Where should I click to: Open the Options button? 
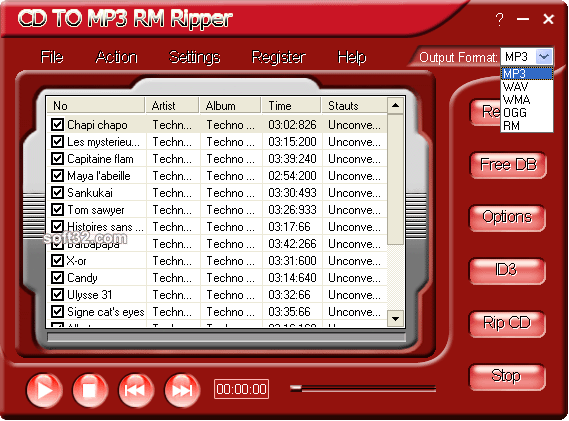pos(507,217)
